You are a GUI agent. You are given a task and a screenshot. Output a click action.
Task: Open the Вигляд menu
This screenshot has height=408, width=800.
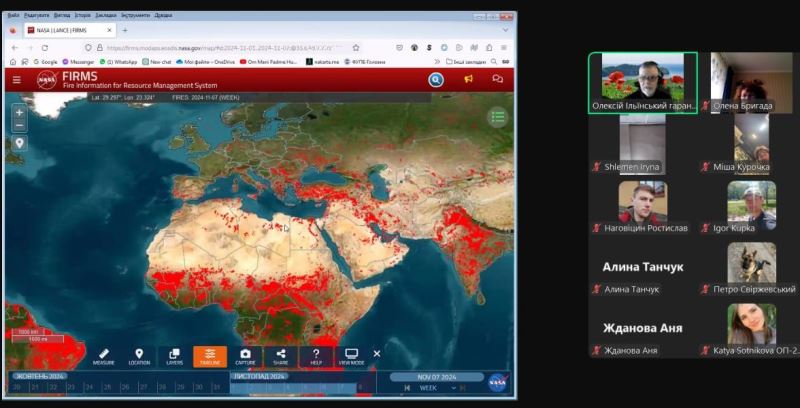coord(62,15)
